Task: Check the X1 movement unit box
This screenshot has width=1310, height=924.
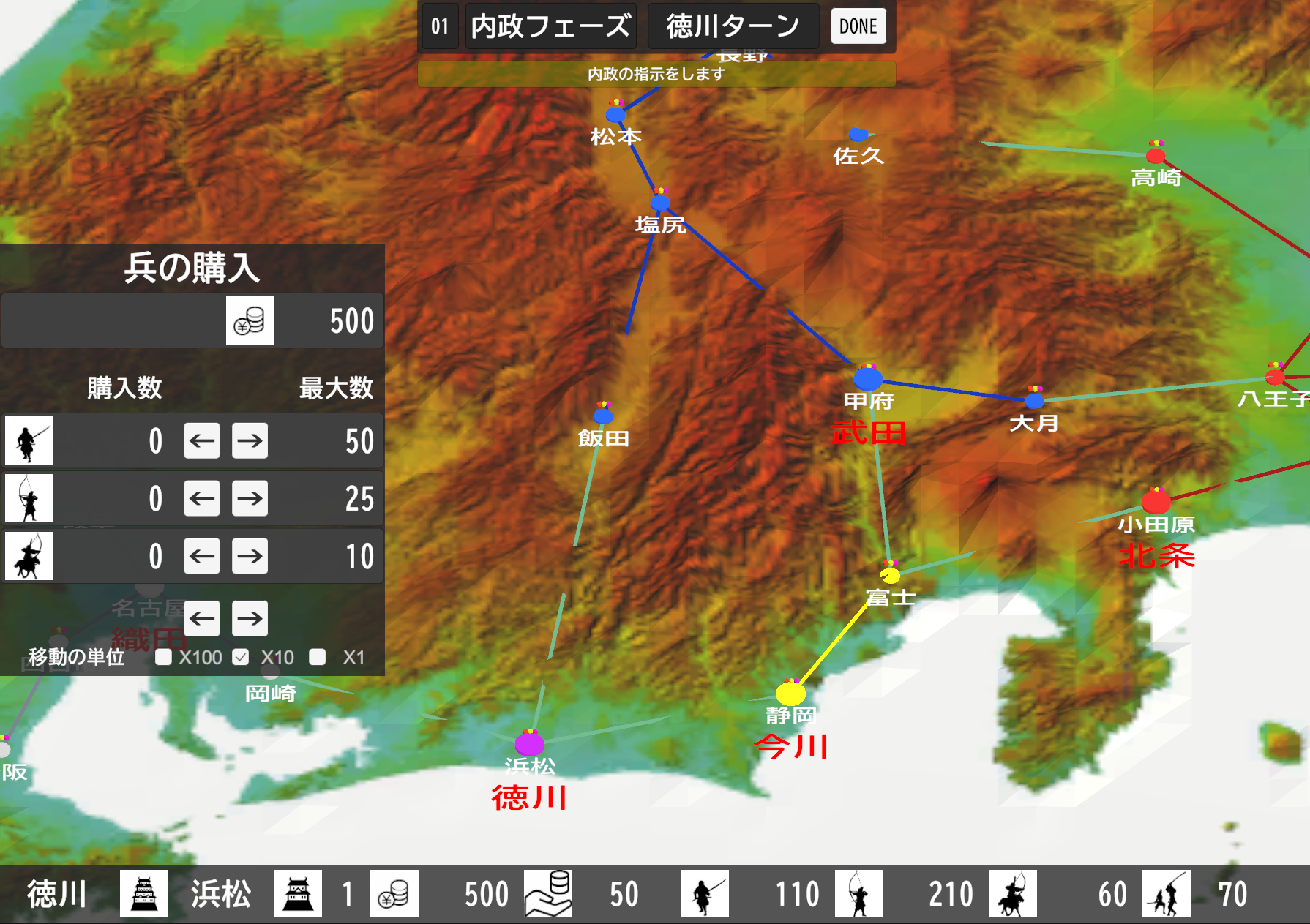Action: (x=318, y=657)
